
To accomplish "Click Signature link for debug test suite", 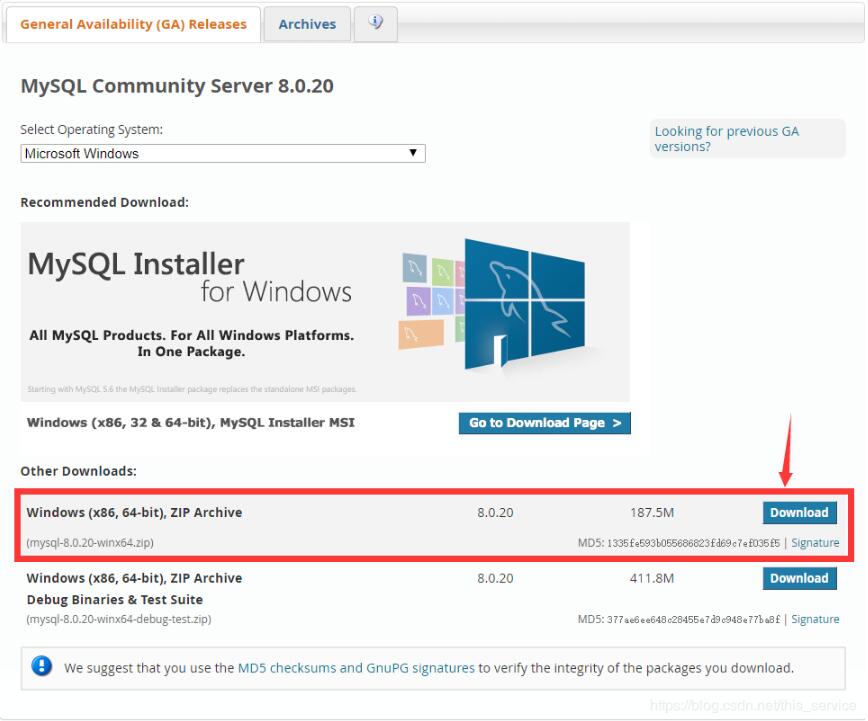I will 815,619.
